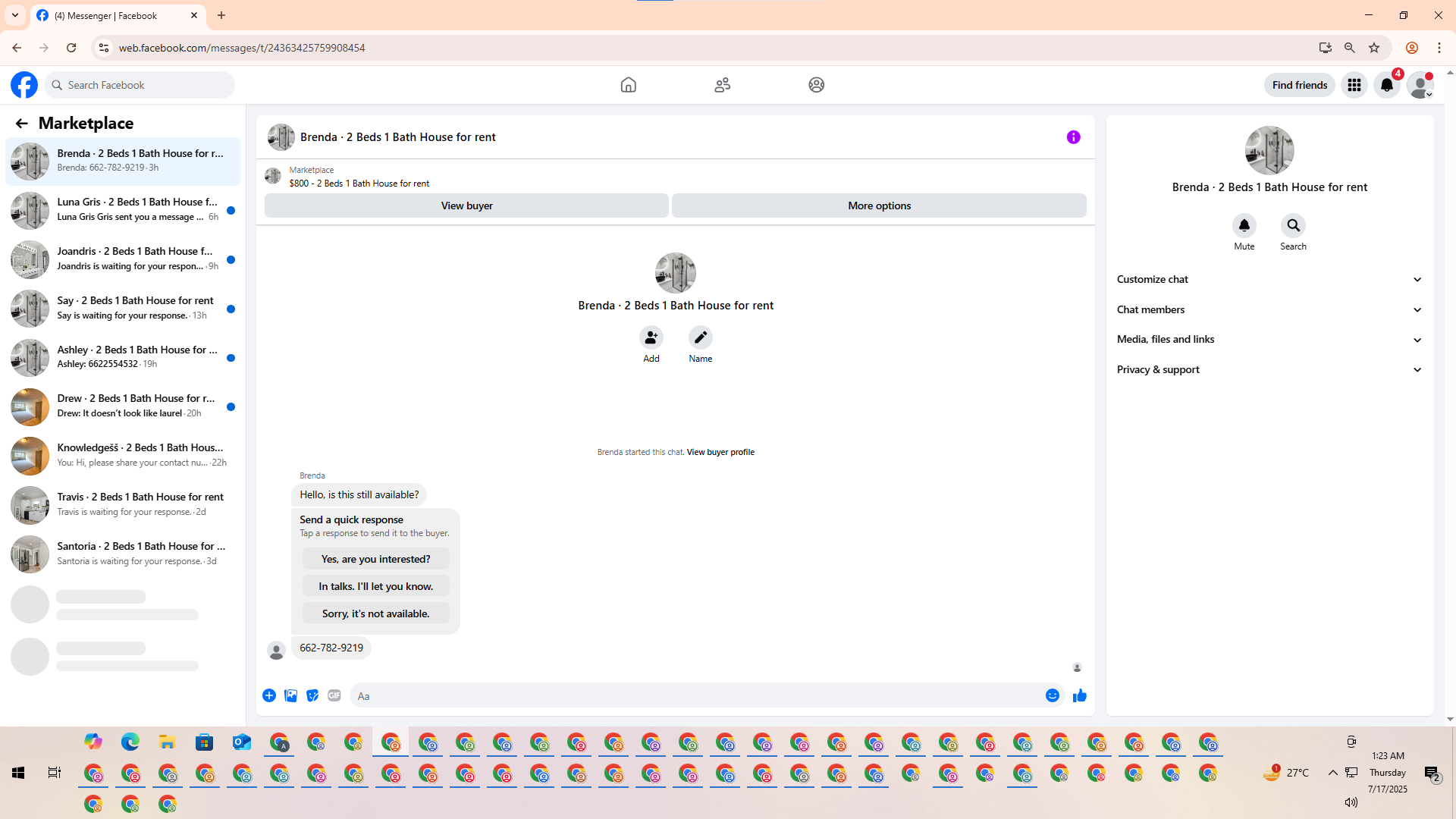1456x819 pixels.
Task: Open the Groups icon in top navigation
Action: click(817, 85)
